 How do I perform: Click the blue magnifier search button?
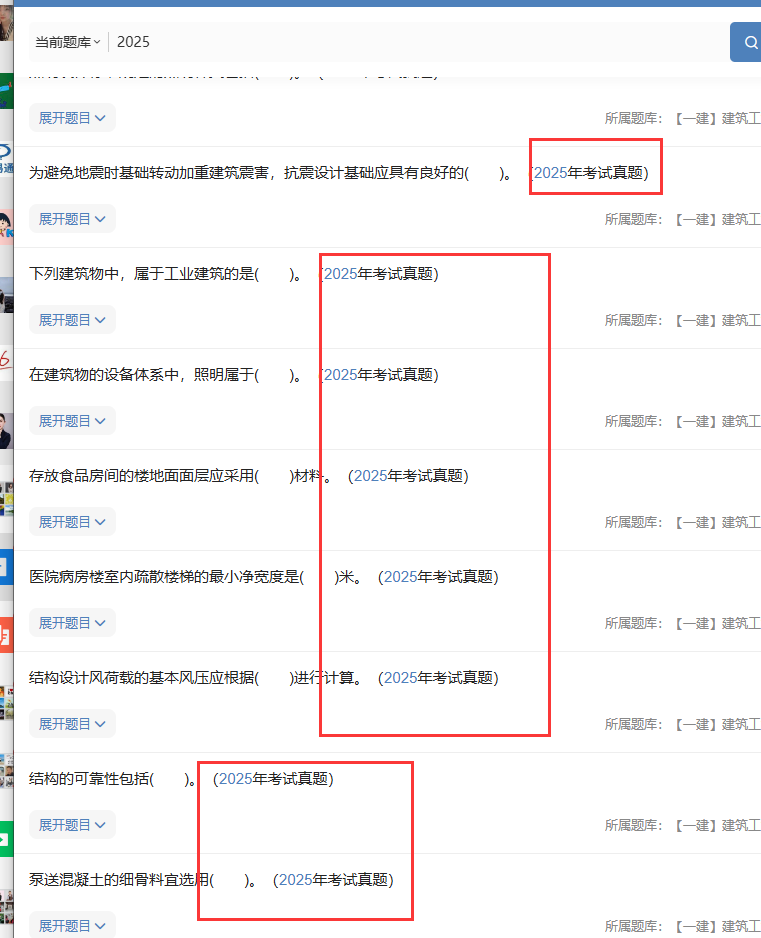pos(747,42)
